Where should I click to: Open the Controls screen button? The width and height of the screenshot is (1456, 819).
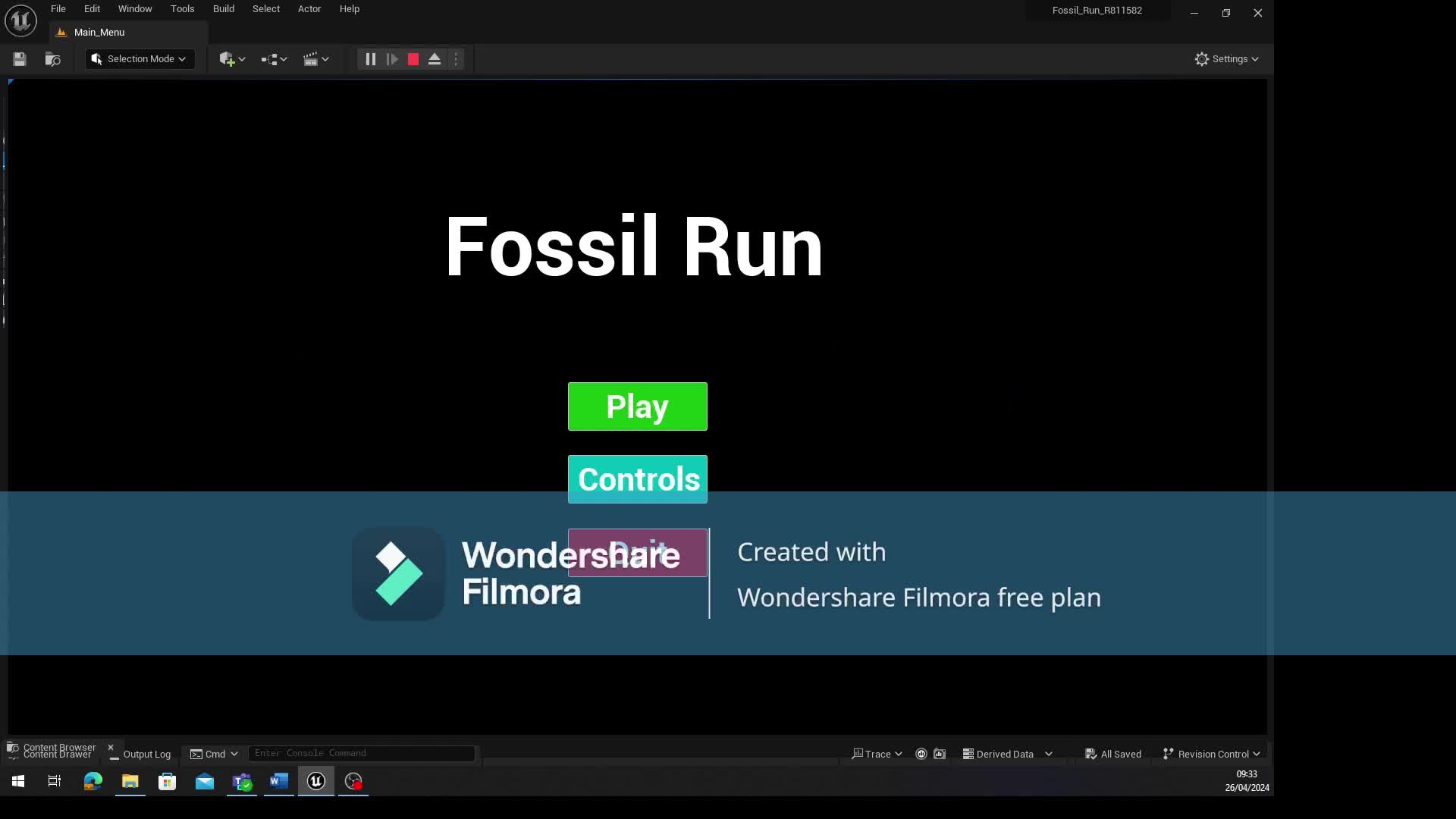[638, 479]
